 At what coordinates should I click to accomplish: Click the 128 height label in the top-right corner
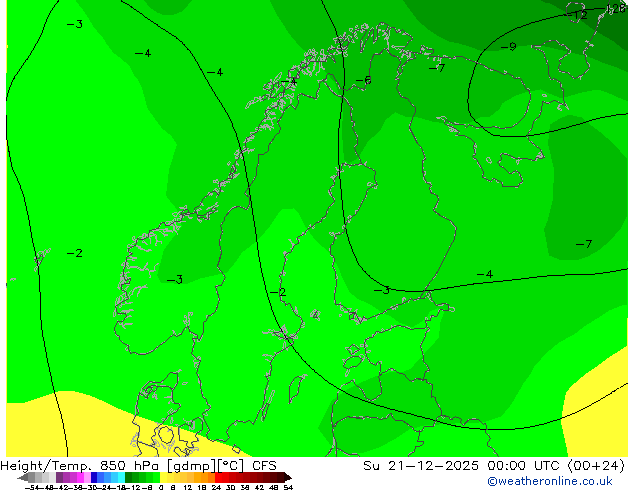[616, 8]
